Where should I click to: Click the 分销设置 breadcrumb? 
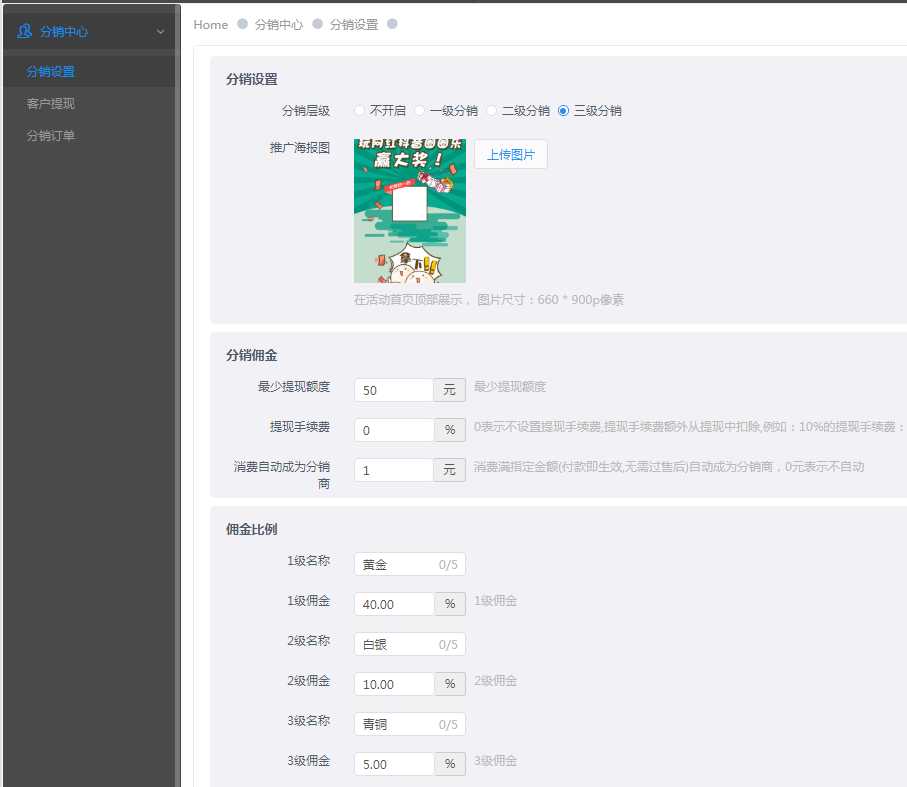tap(353, 24)
